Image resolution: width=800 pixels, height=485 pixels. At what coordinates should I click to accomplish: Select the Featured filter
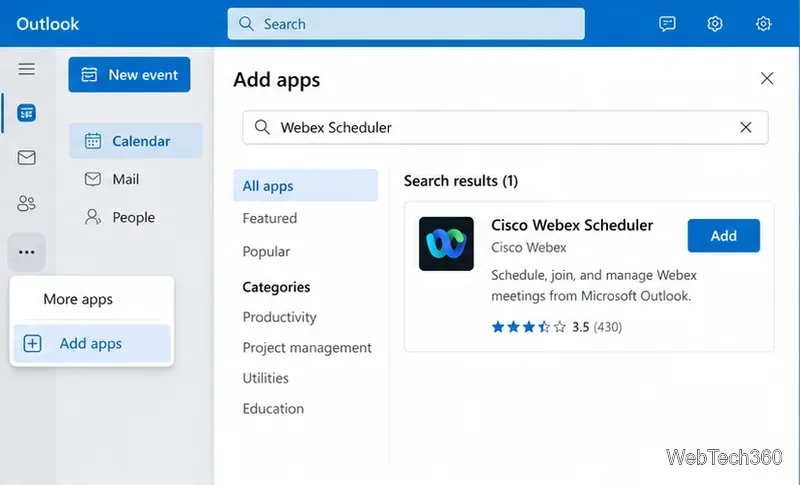[269, 218]
